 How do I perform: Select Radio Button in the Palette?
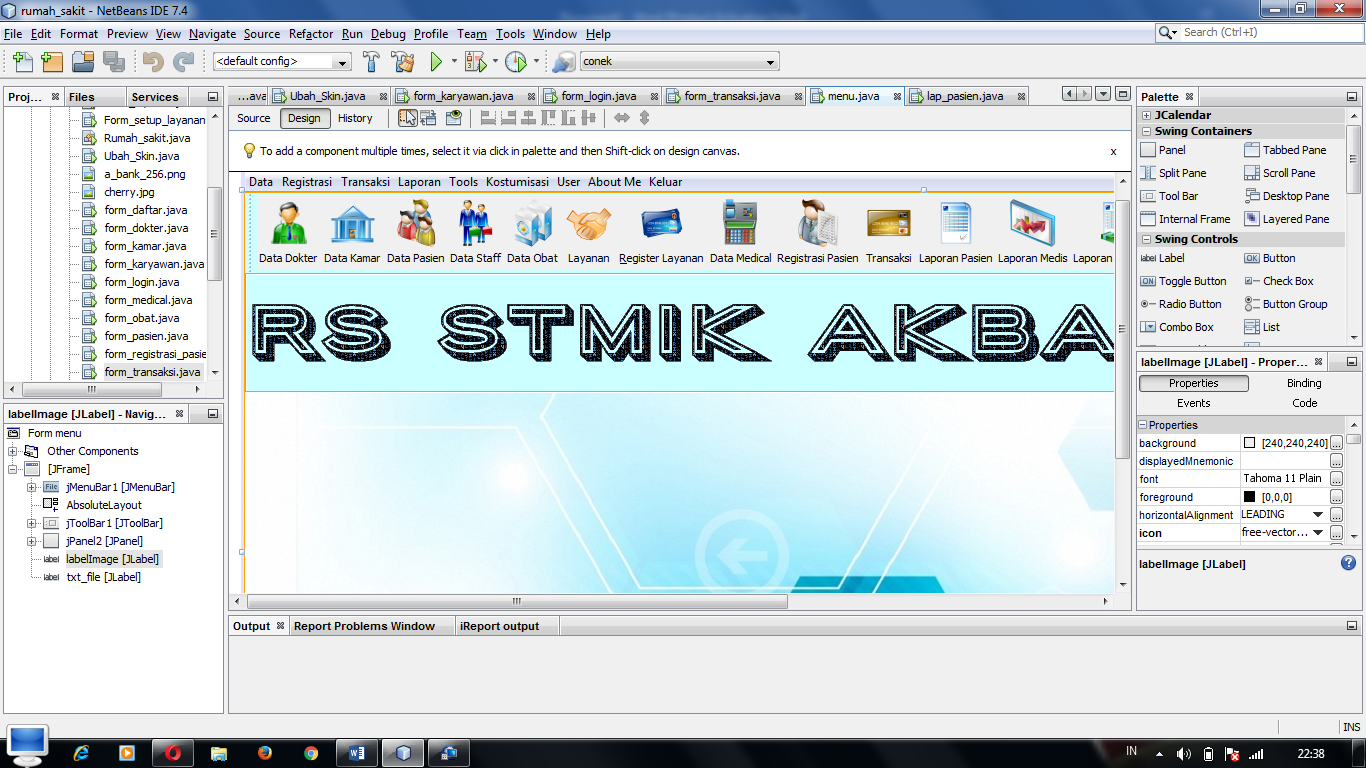[1190, 304]
